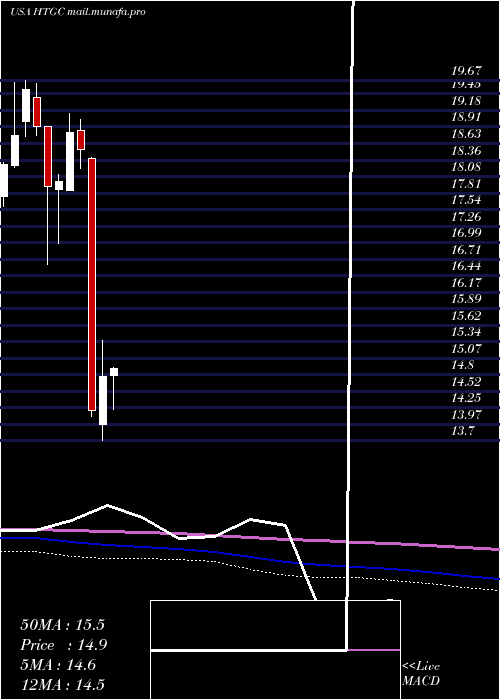
Task: Click the last small white candlestick near 14.8
Action: [114, 372]
